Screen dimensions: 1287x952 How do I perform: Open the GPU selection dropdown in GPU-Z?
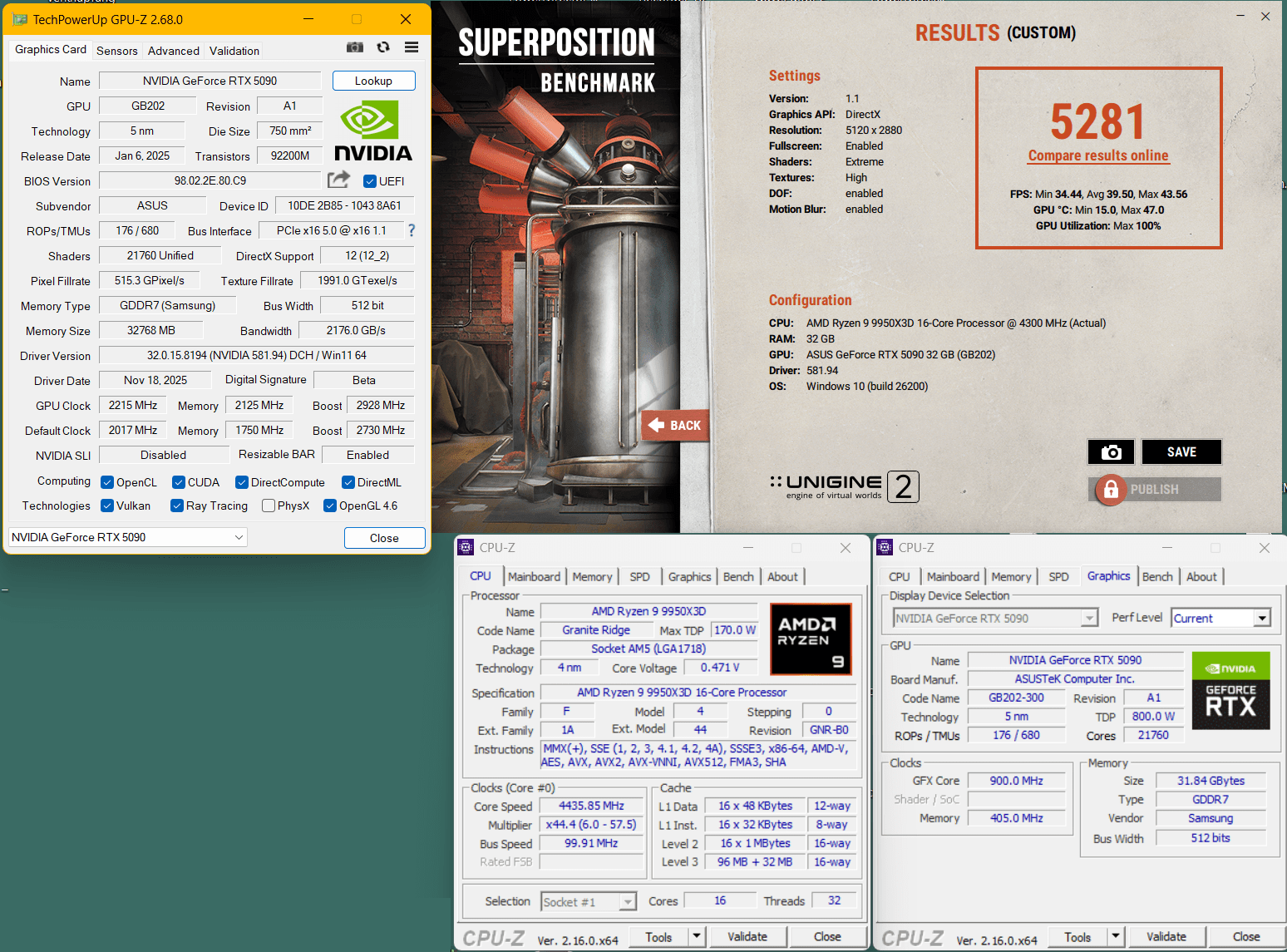click(x=128, y=537)
